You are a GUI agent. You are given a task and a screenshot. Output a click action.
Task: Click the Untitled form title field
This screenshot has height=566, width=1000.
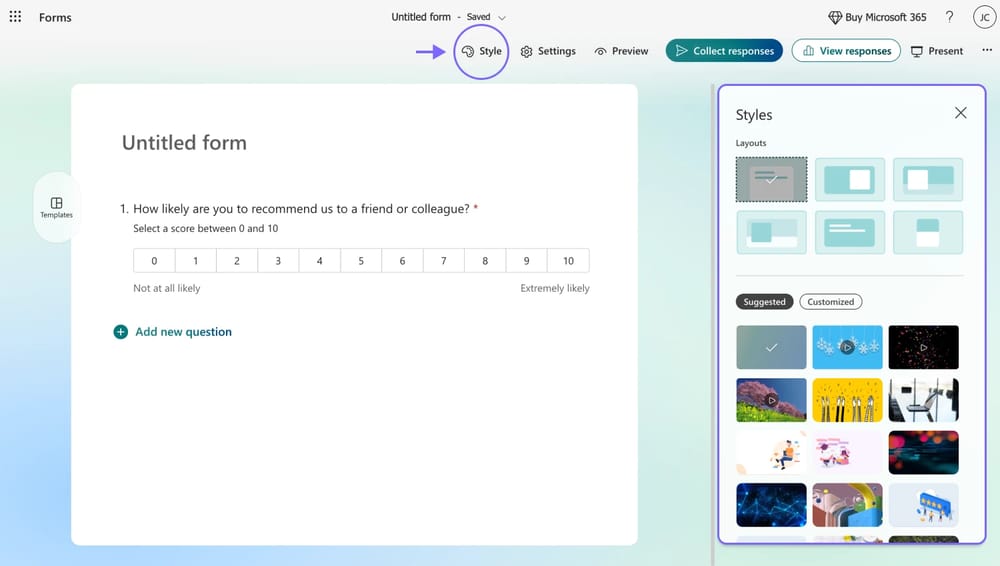(x=184, y=143)
